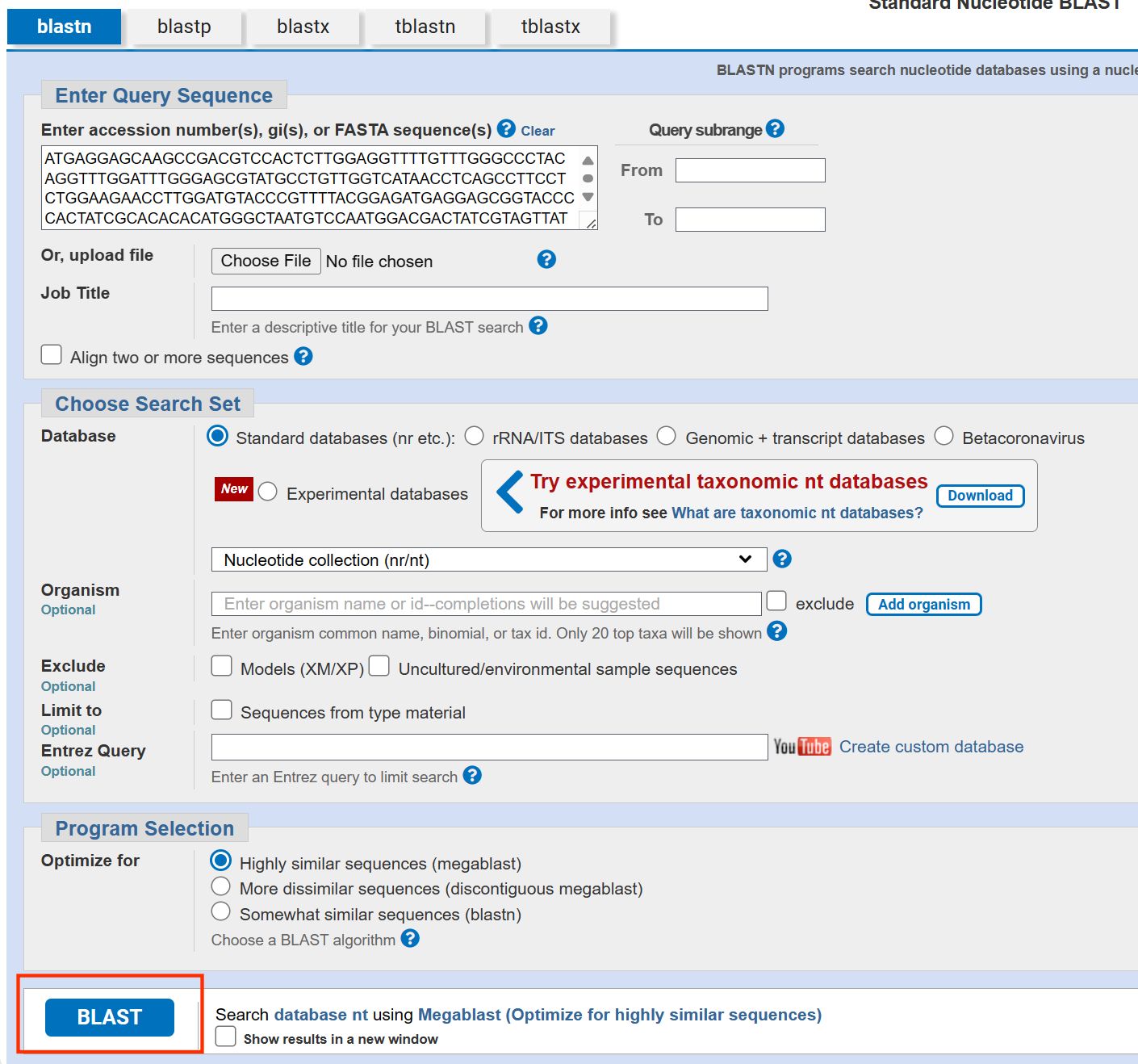Check Uncultured/environmental sample sequences
The image size is (1138, 1064).
(x=379, y=666)
